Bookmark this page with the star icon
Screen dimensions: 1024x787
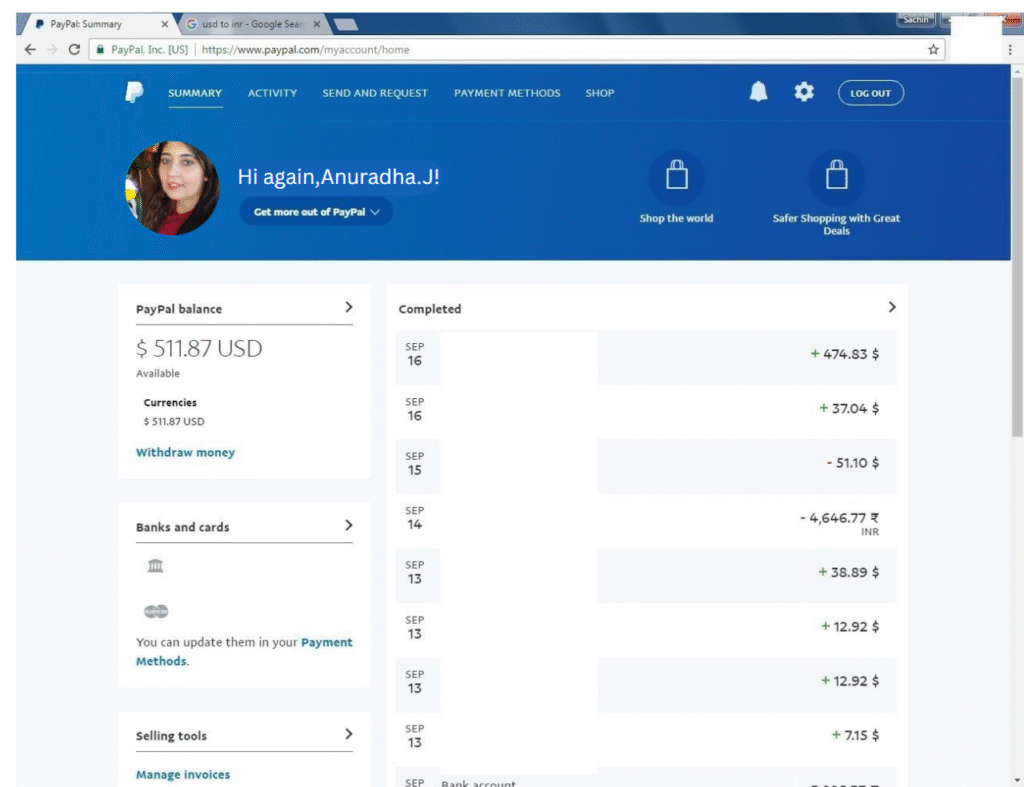pos(933,49)
